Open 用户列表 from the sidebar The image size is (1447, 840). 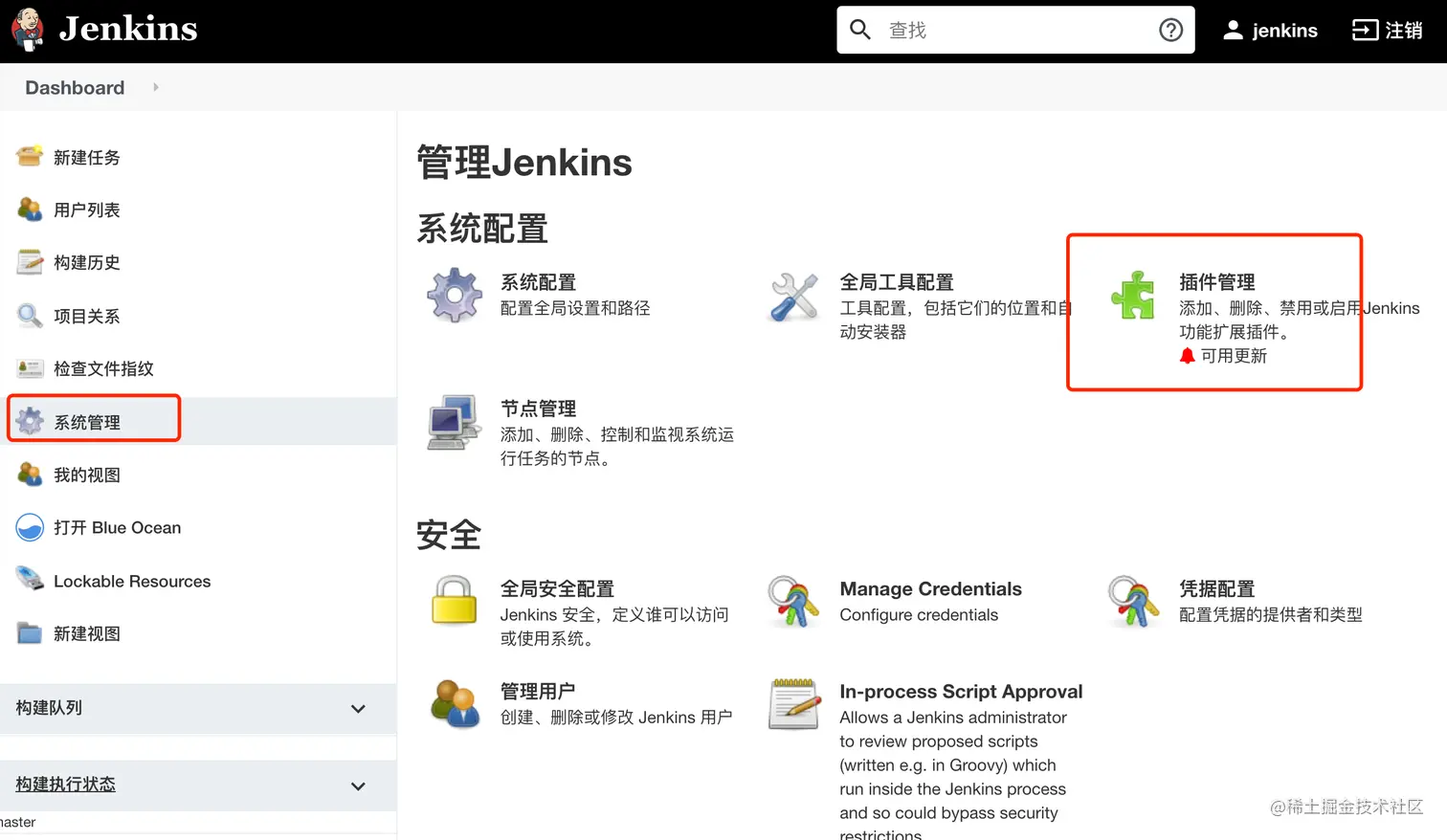coord(87,210)
